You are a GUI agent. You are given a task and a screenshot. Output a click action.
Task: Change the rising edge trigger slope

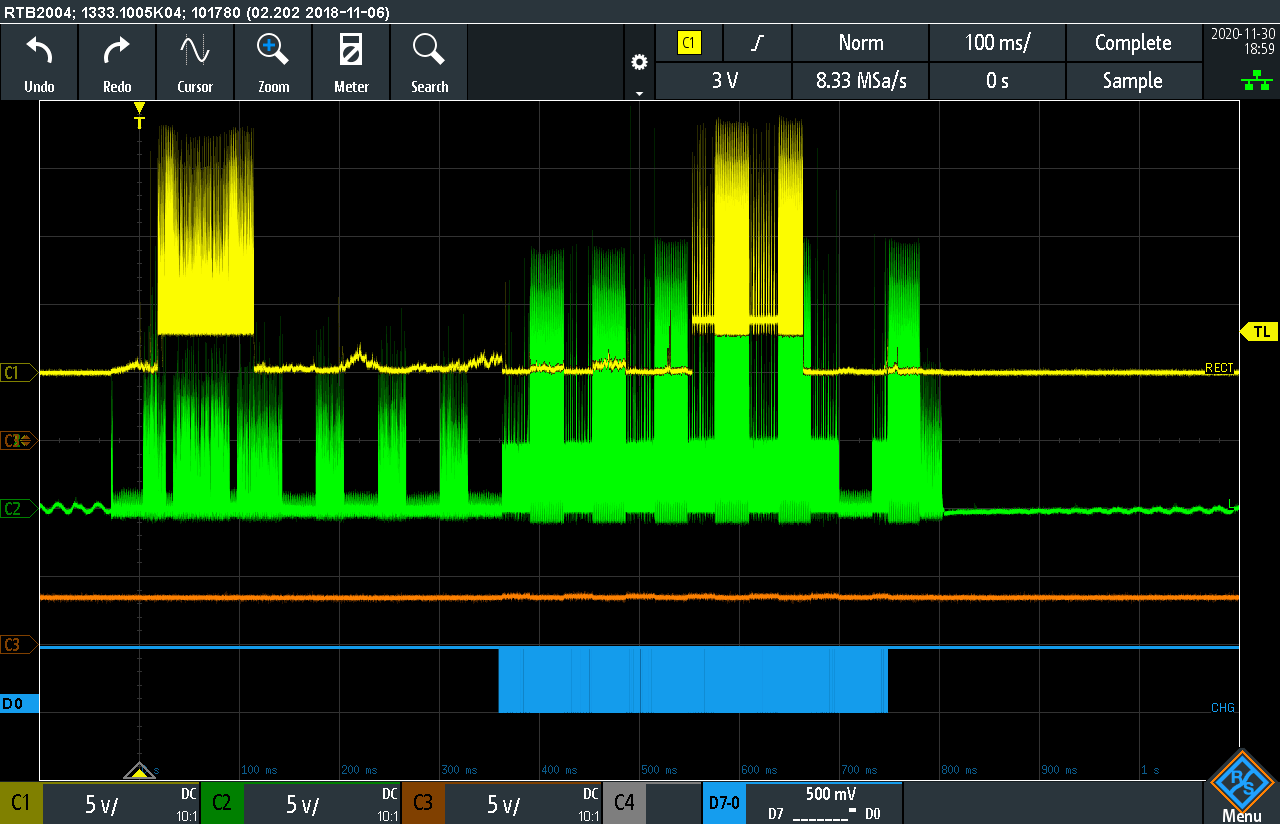[x=757, y=43]
